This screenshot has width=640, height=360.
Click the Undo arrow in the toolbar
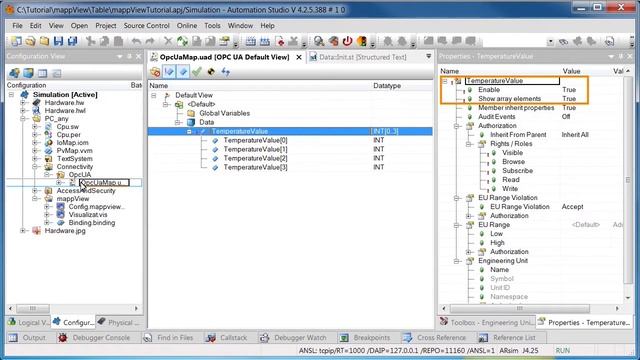136,41
